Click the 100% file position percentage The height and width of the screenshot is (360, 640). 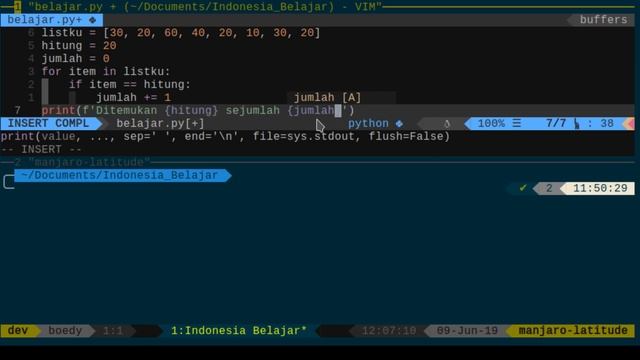coord(491,123)
